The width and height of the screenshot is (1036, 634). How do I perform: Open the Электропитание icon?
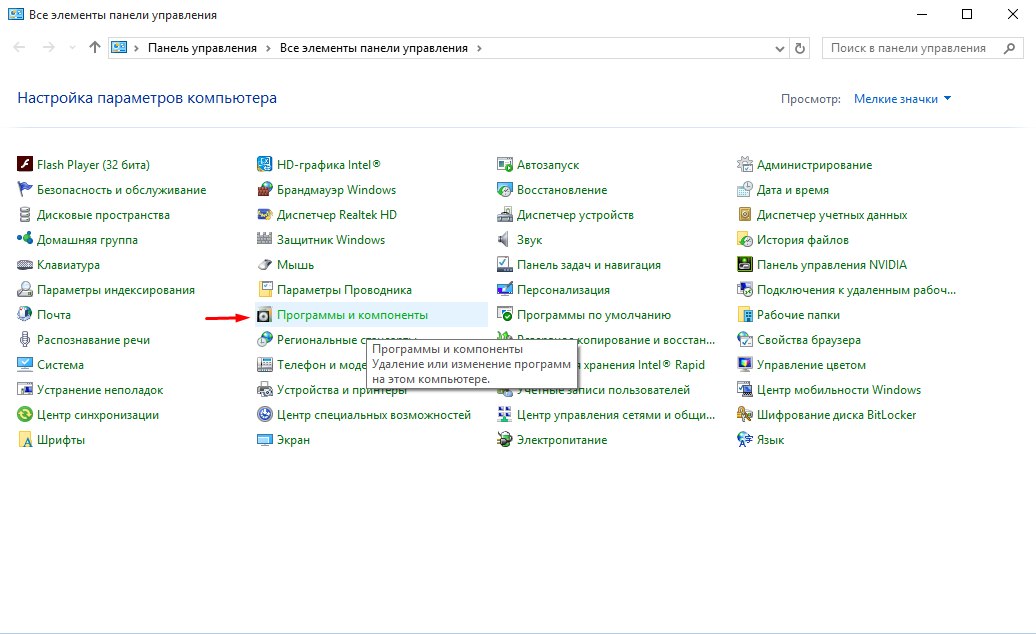pyautogui.click(x=505, y=440)
